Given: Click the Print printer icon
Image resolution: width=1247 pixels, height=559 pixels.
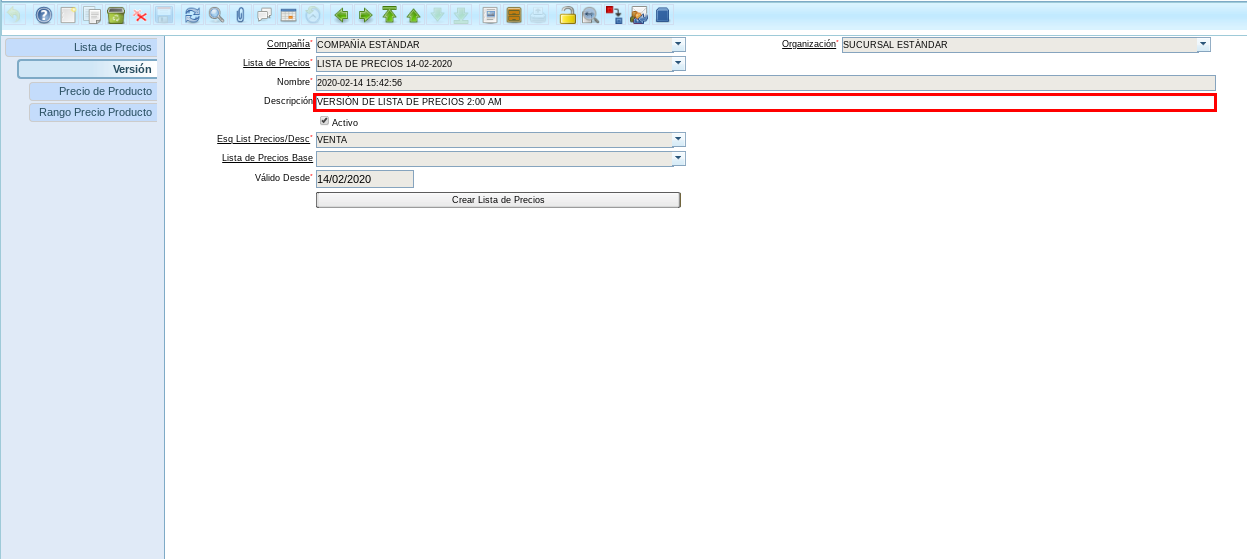Looking at the screenshot, I should coord(538,15).
